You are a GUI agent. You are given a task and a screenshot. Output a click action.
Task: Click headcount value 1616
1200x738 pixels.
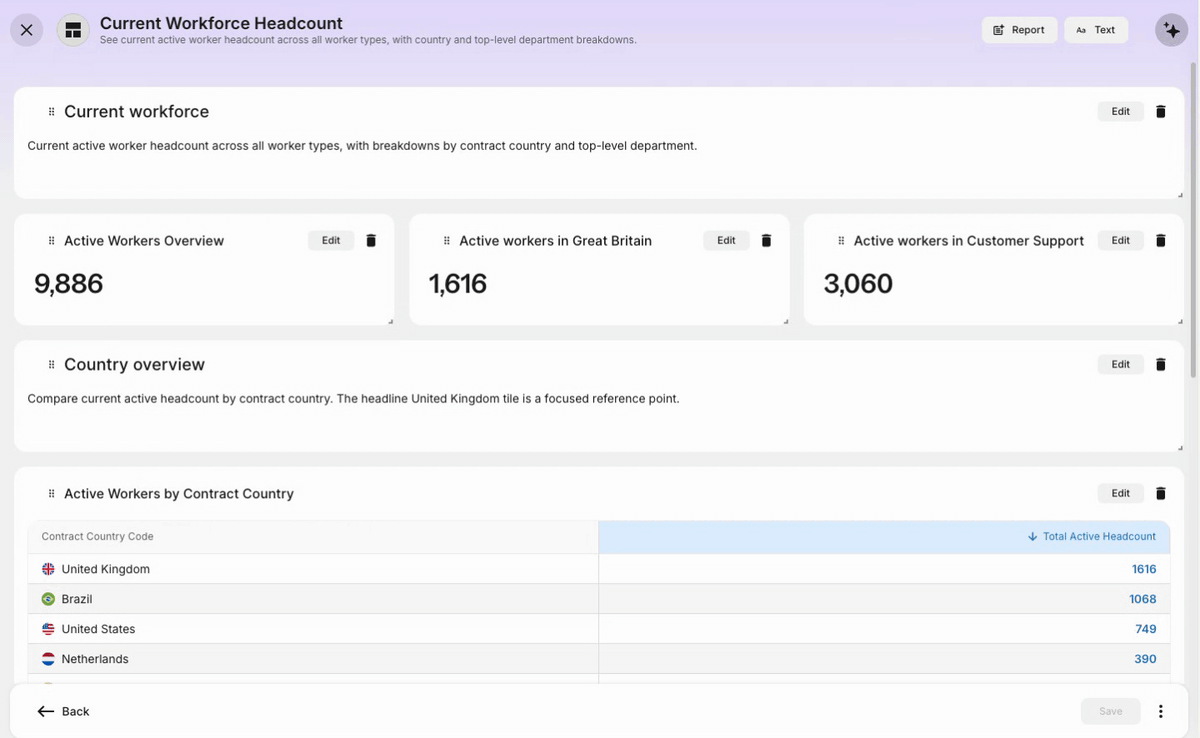(x=1144, y=569)
